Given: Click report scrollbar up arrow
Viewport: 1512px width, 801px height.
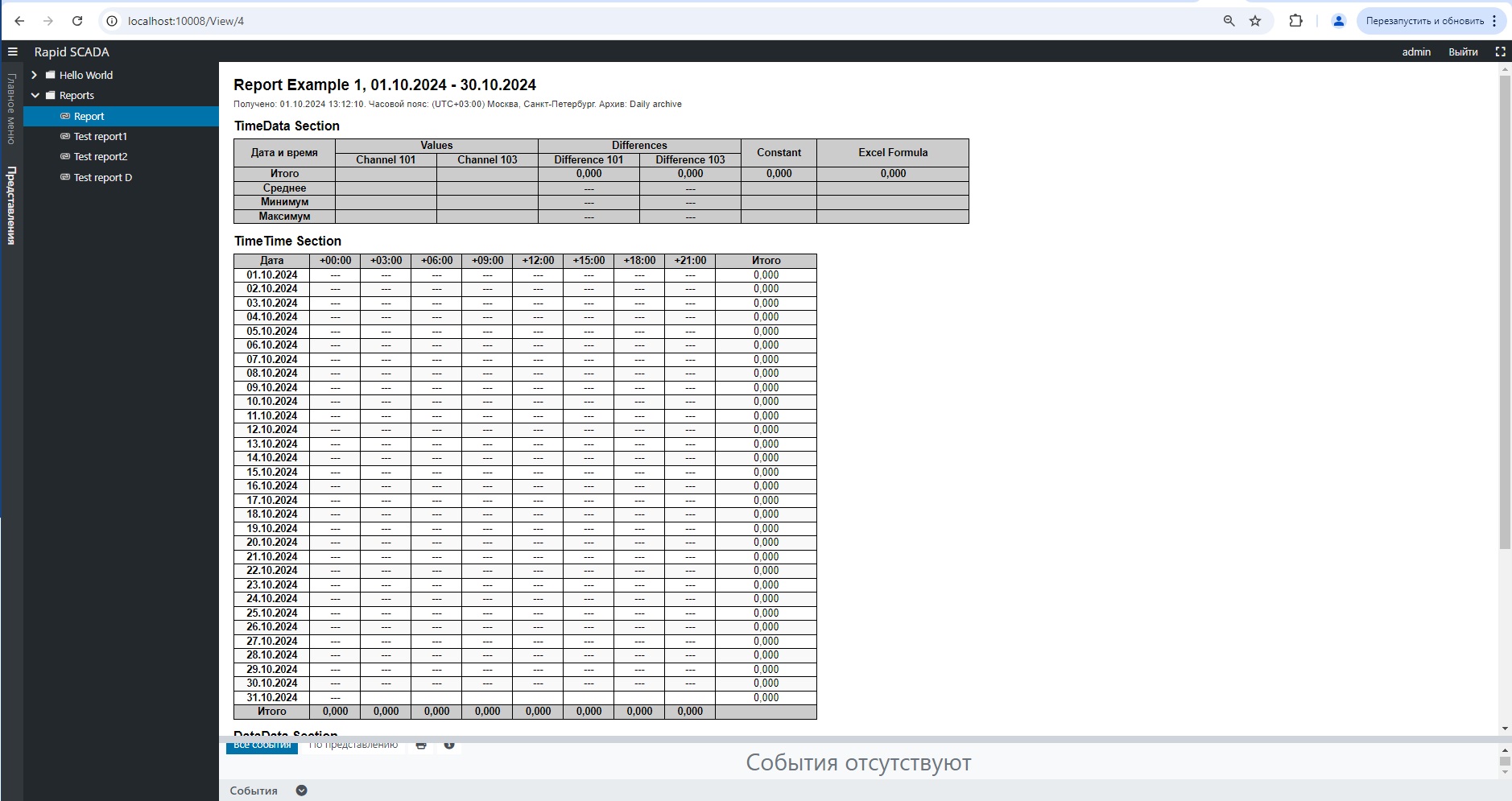Looking at the screenshot, I should coord(1505,70).
